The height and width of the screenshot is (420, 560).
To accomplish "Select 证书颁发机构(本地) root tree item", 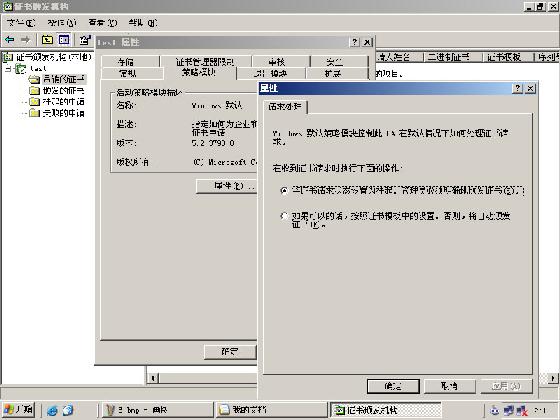I will click(53, 57).
